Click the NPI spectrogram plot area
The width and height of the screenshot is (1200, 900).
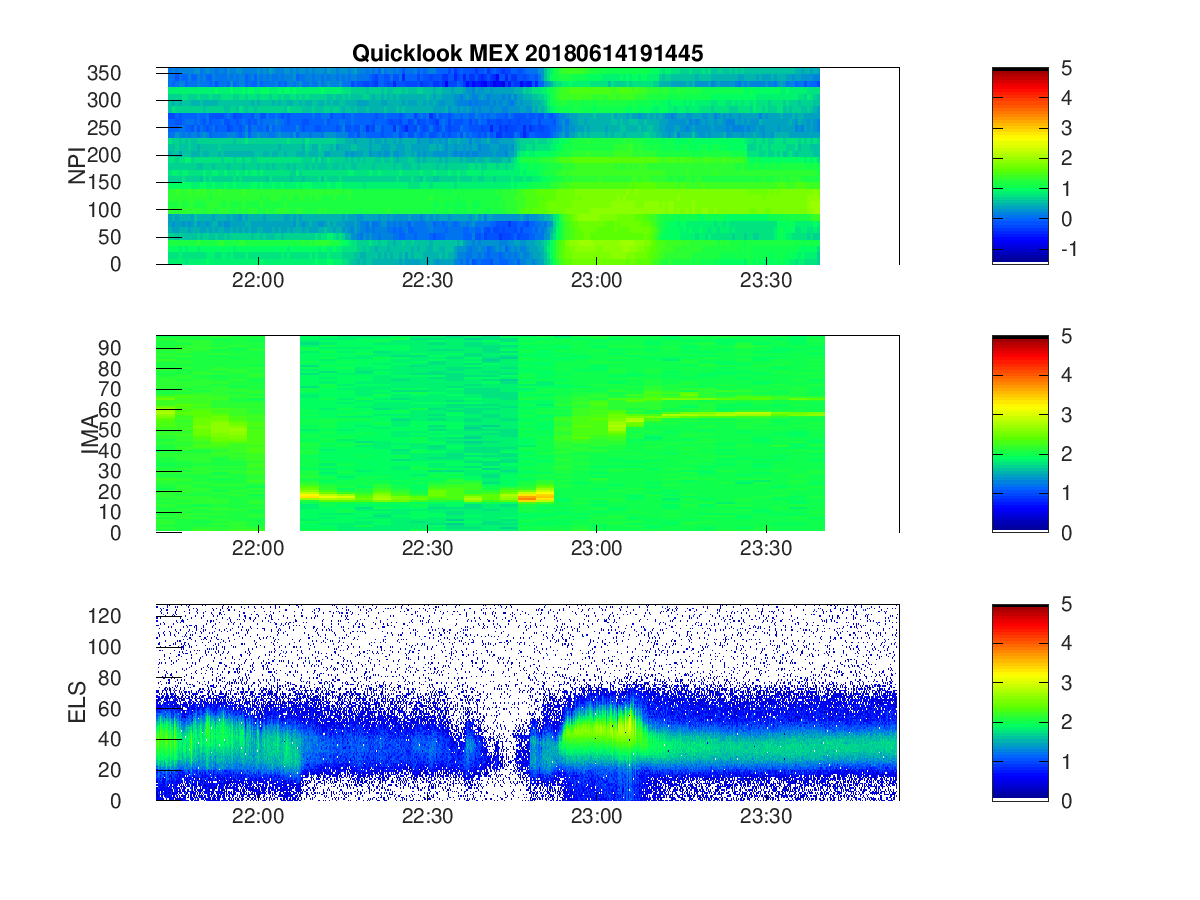click(528, 166)
